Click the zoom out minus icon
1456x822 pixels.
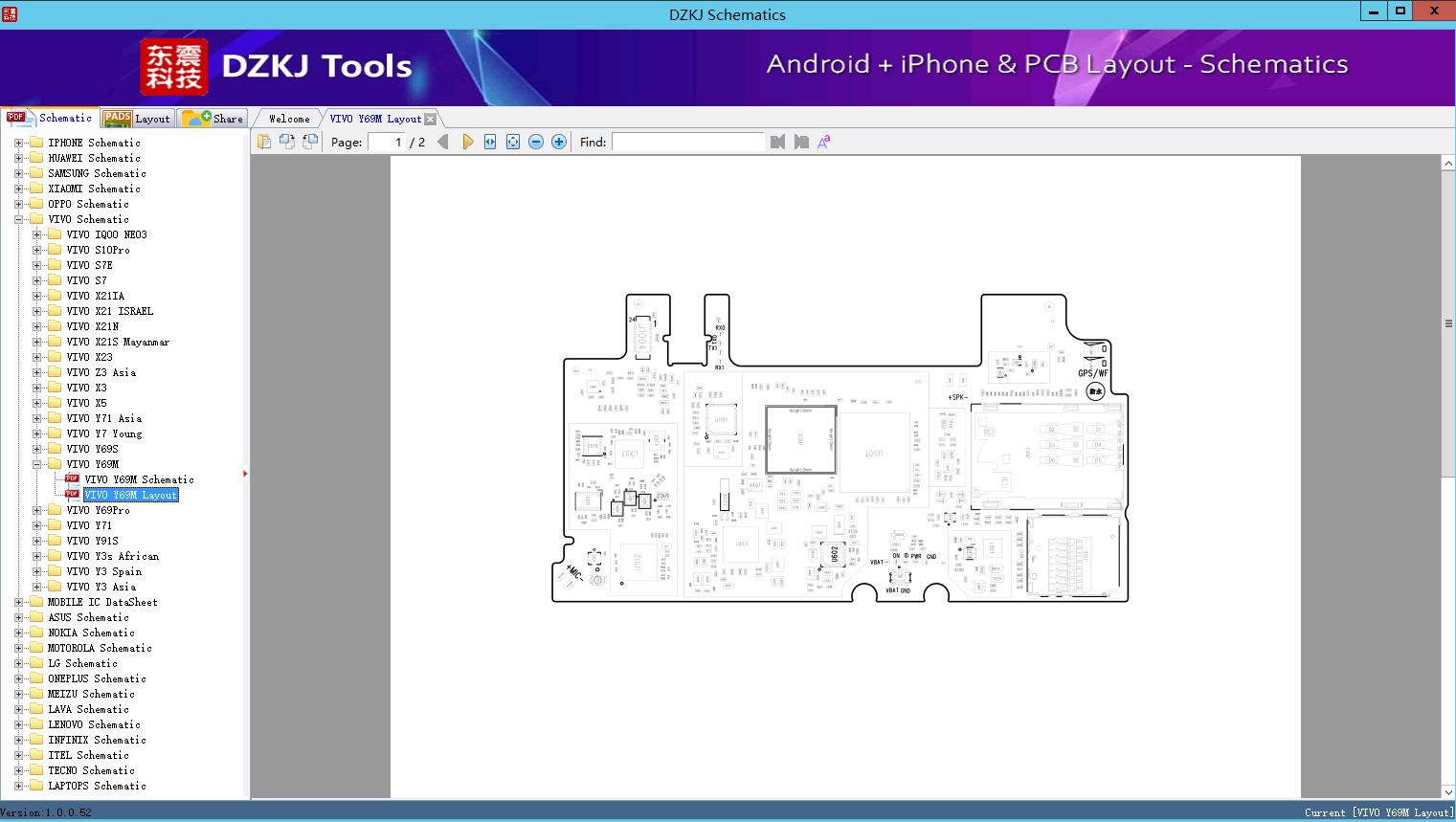pyautogui.click(x=536, y=142)
